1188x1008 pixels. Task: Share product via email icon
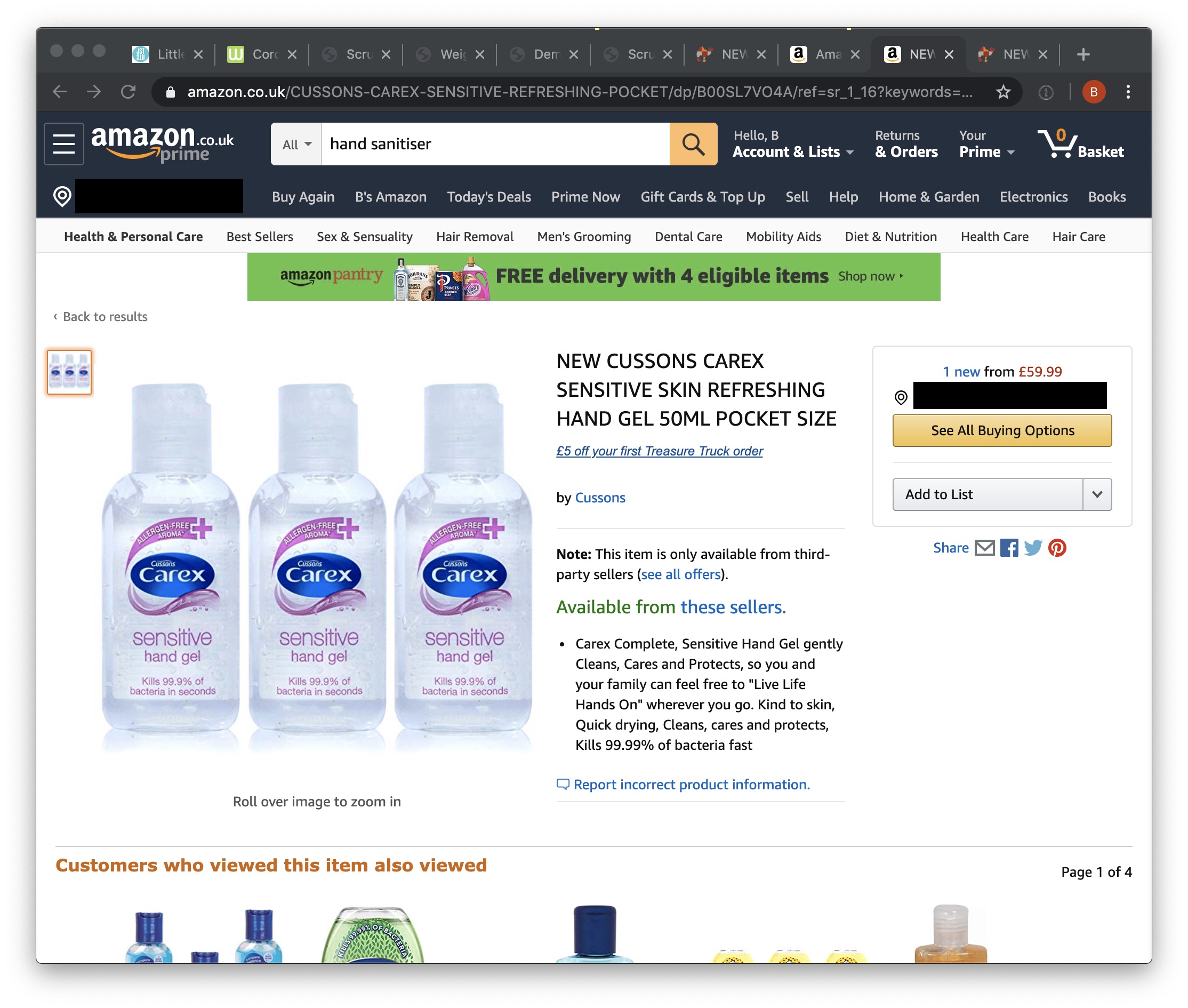(x=984, y=548)
